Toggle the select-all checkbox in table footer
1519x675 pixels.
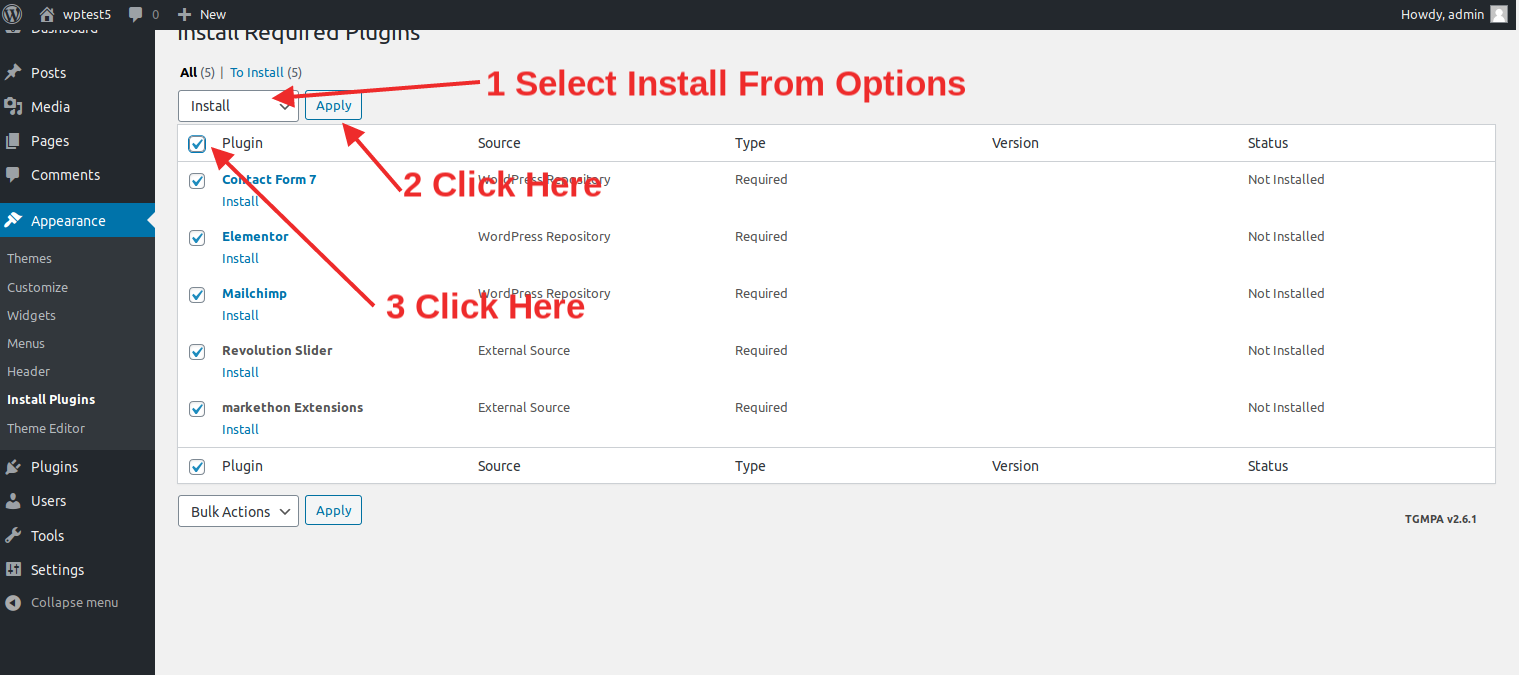coord(197,467)
